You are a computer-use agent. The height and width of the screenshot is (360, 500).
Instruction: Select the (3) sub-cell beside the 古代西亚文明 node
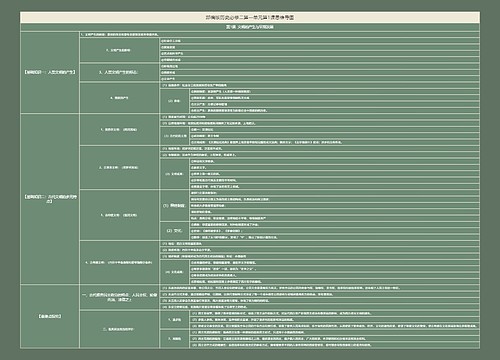[x=174, y=136]
